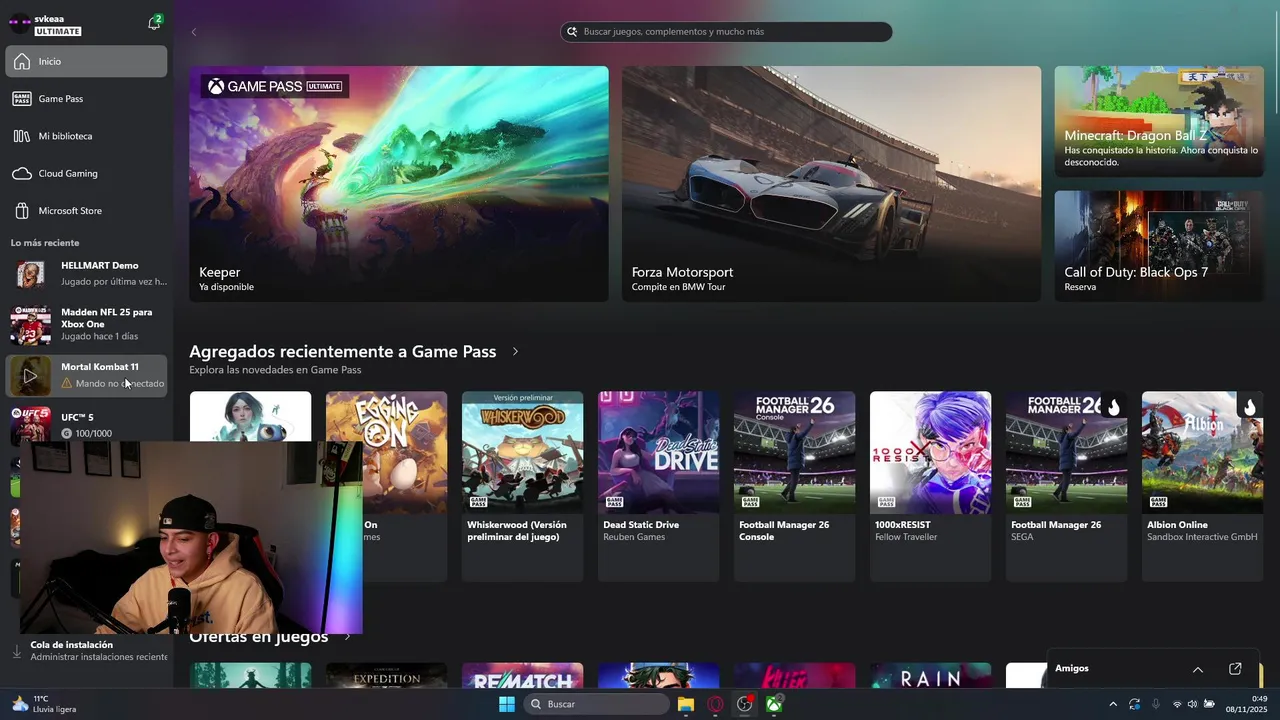Expand Agregados recientemente a Game Pass chevron

(x=515, y=352)
